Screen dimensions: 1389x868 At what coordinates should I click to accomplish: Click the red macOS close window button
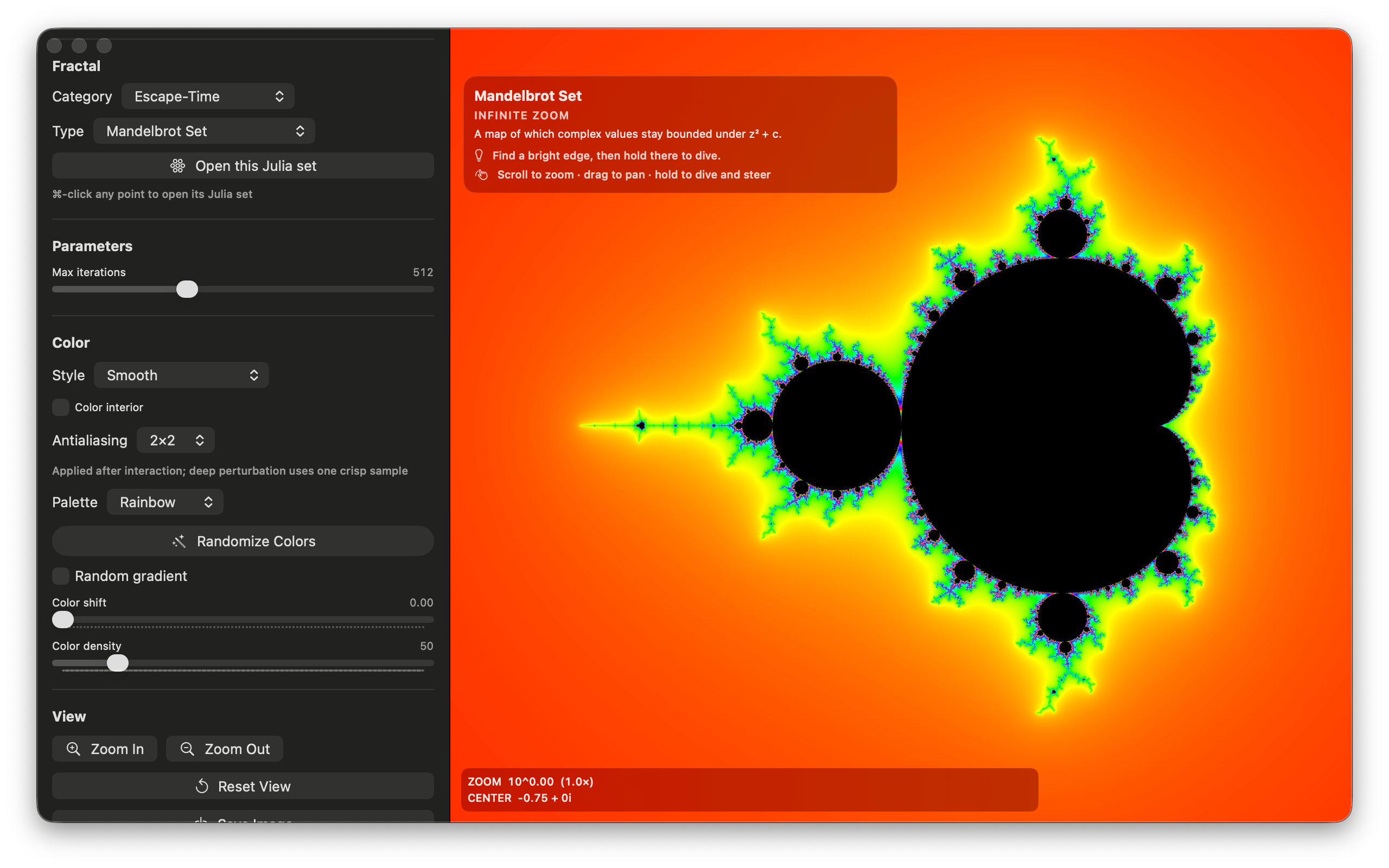coord(54,46)
